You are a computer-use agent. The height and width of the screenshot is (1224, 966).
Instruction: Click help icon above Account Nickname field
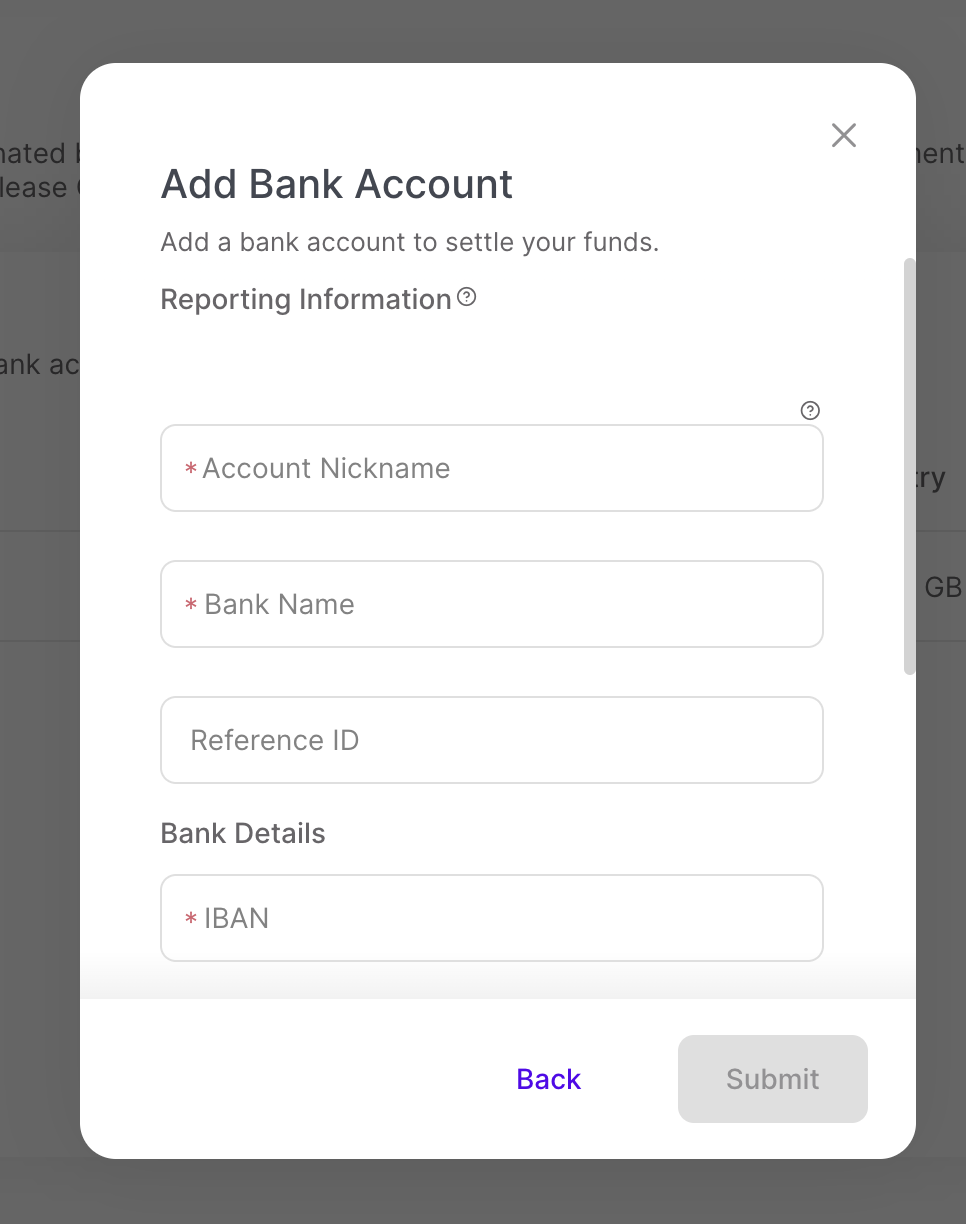point(811,410)
